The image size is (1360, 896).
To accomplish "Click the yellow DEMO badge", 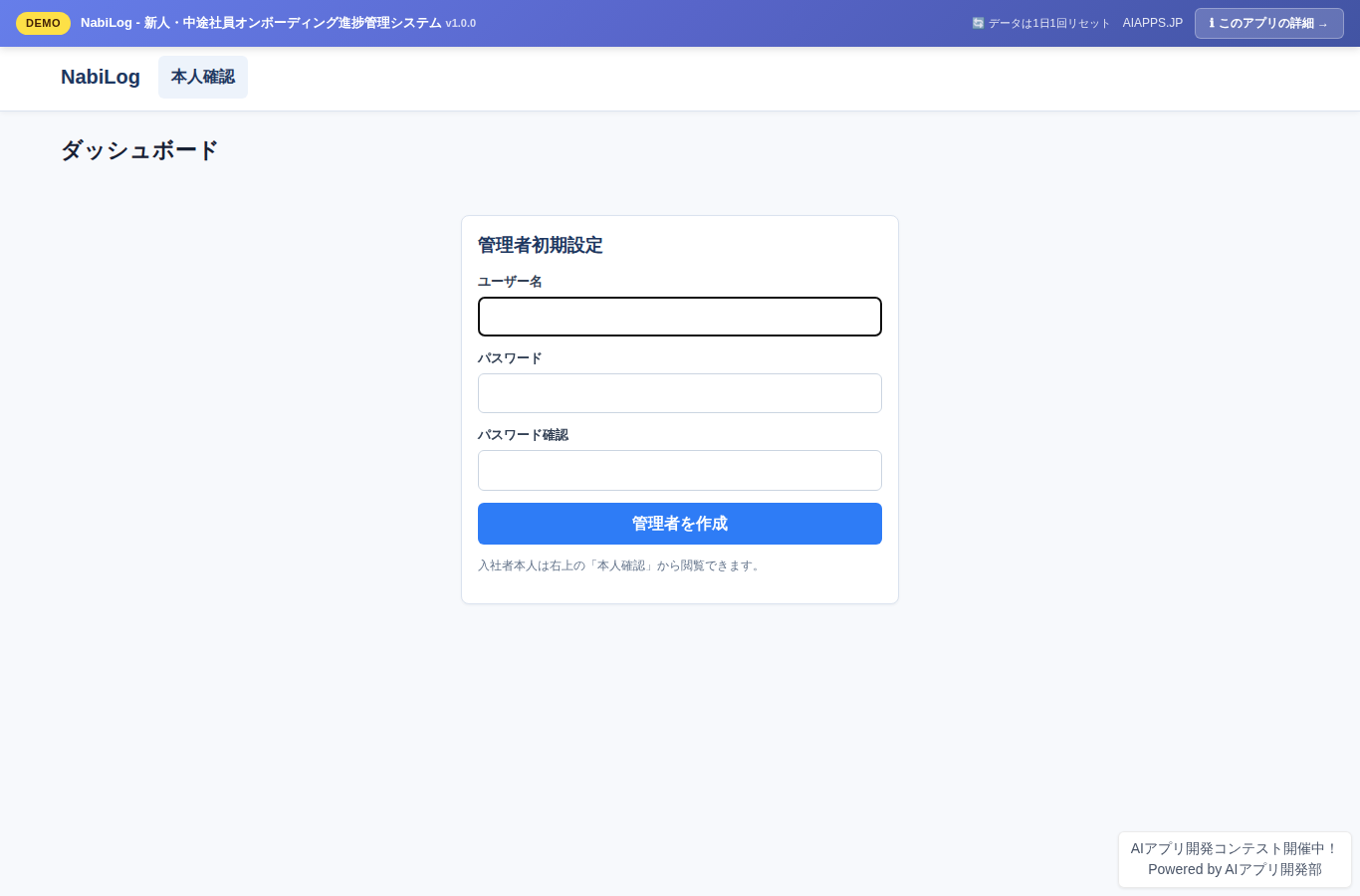I will 43,23.
